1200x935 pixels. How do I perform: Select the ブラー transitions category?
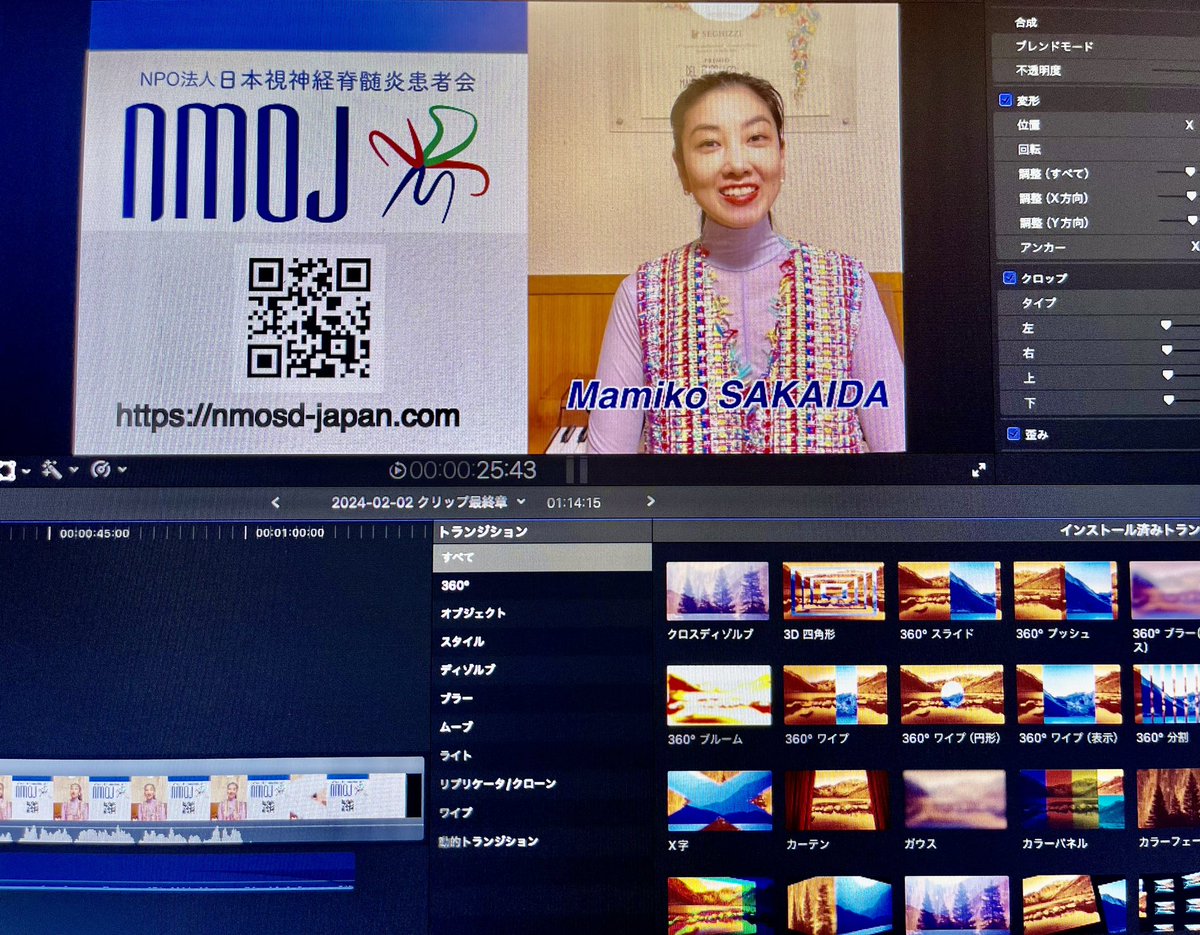(x=543, y=698)
